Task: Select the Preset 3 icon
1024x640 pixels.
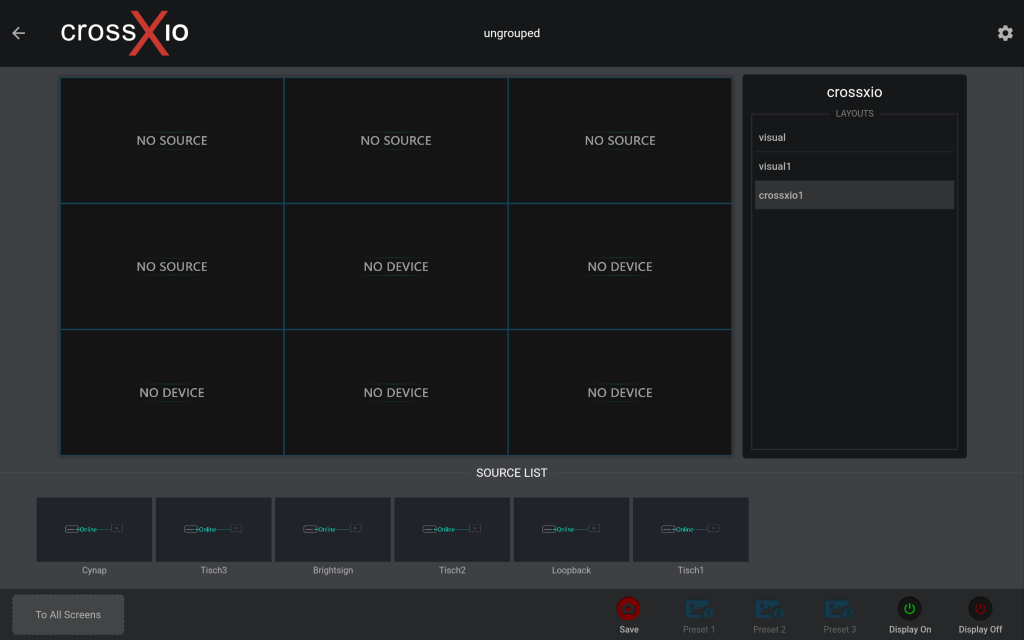Action: 839,608
